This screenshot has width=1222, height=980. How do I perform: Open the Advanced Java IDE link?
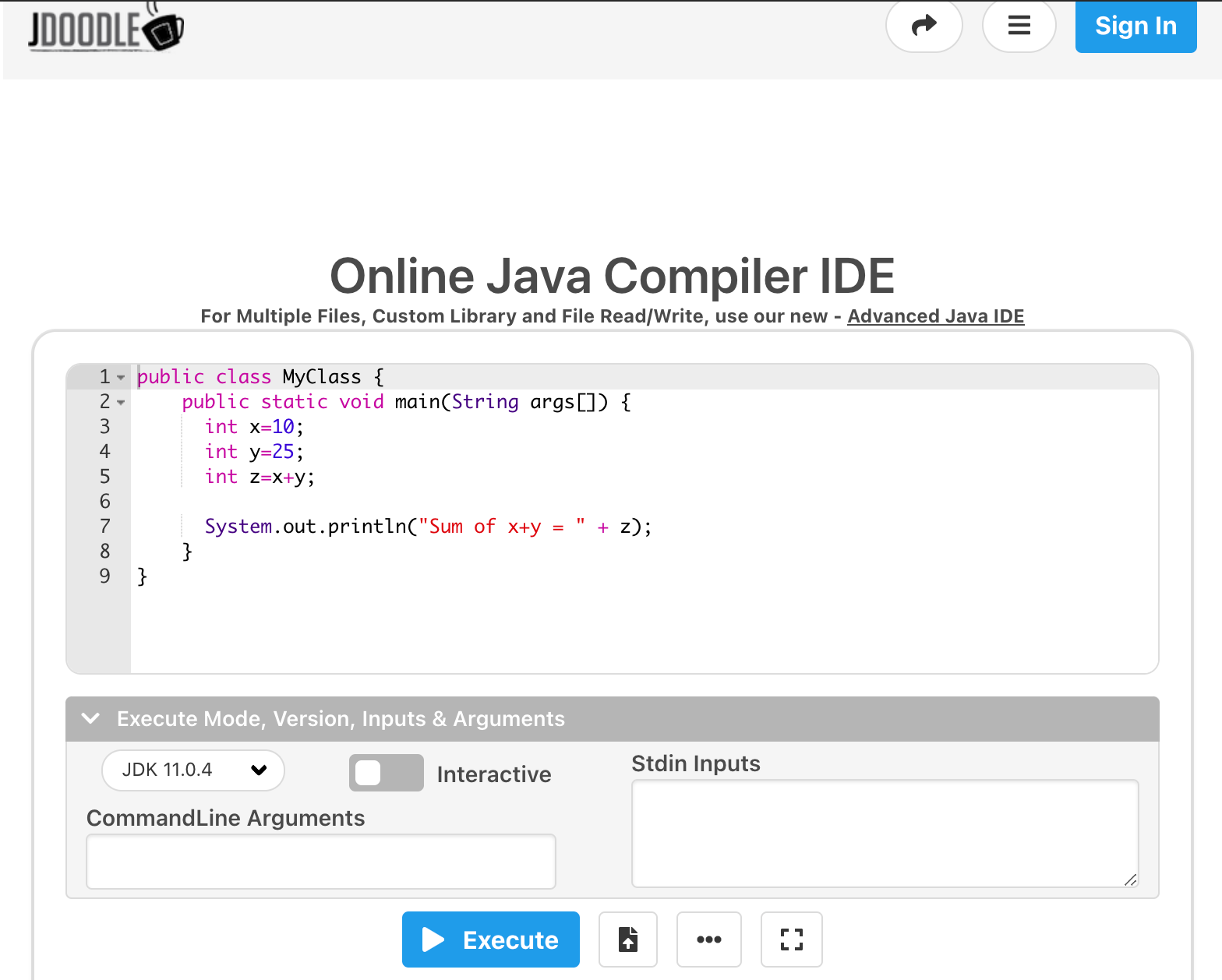tap(935, 316)
